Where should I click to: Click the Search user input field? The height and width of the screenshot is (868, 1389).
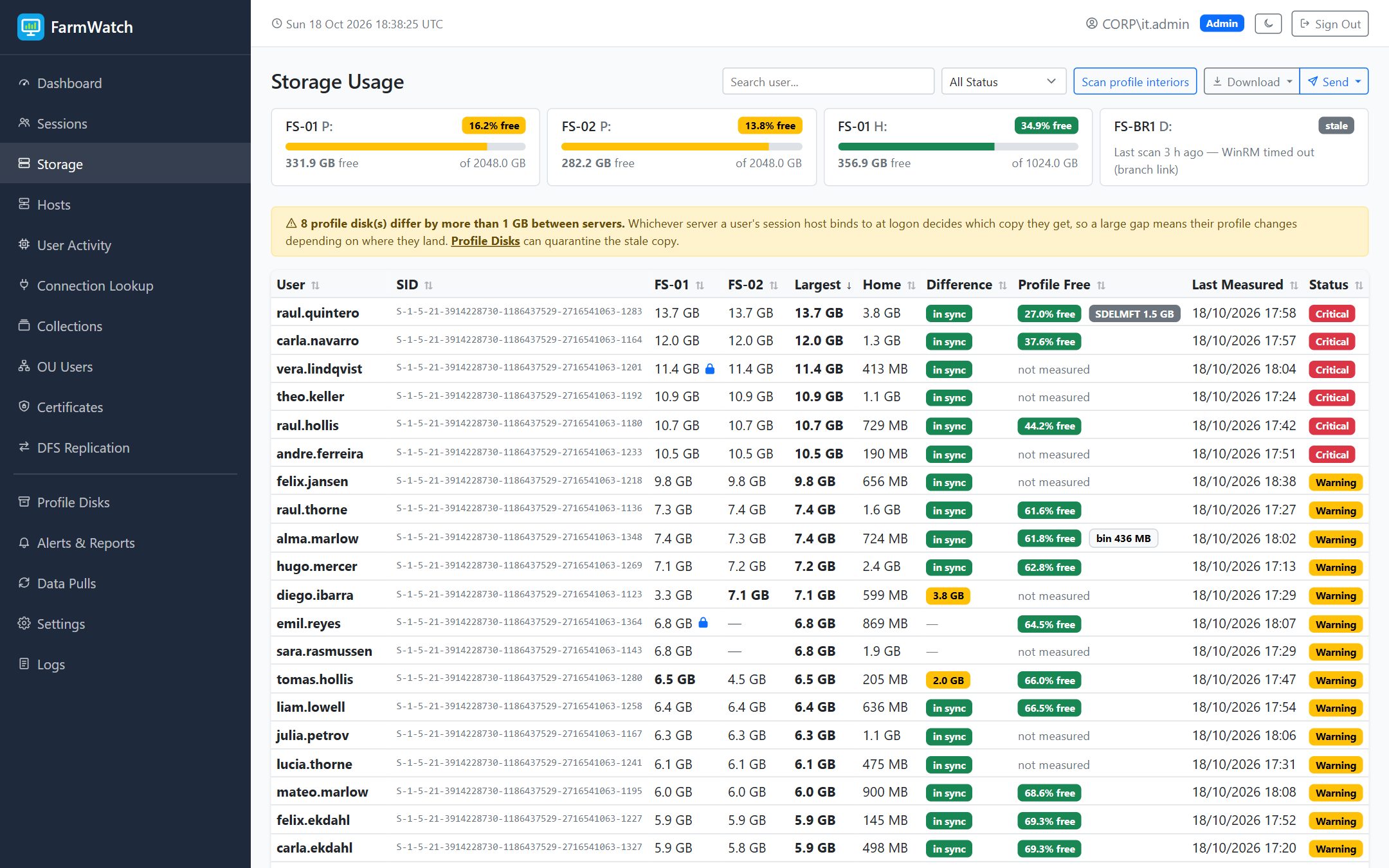[828, 82]
